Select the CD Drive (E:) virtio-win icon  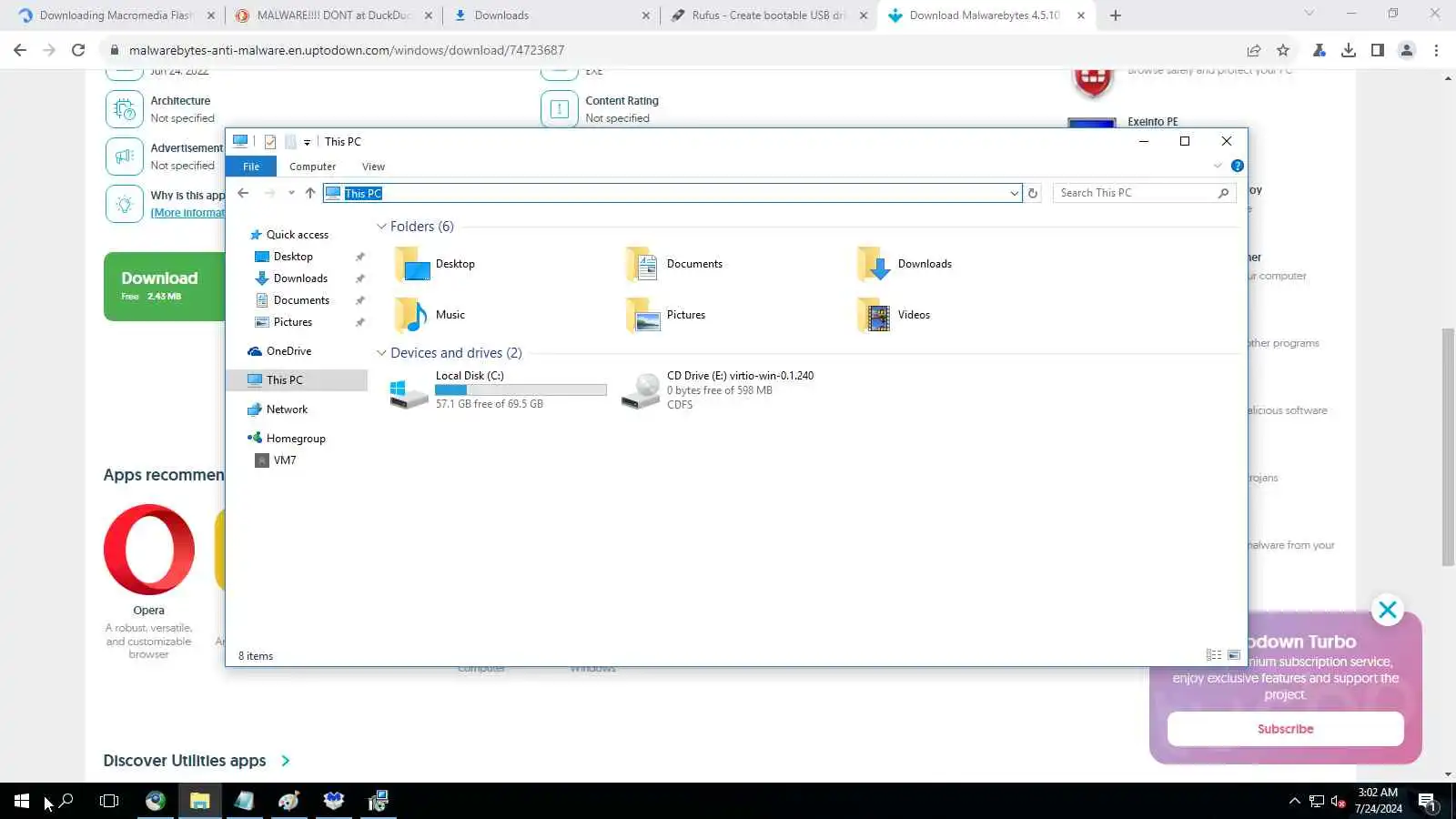641,390
